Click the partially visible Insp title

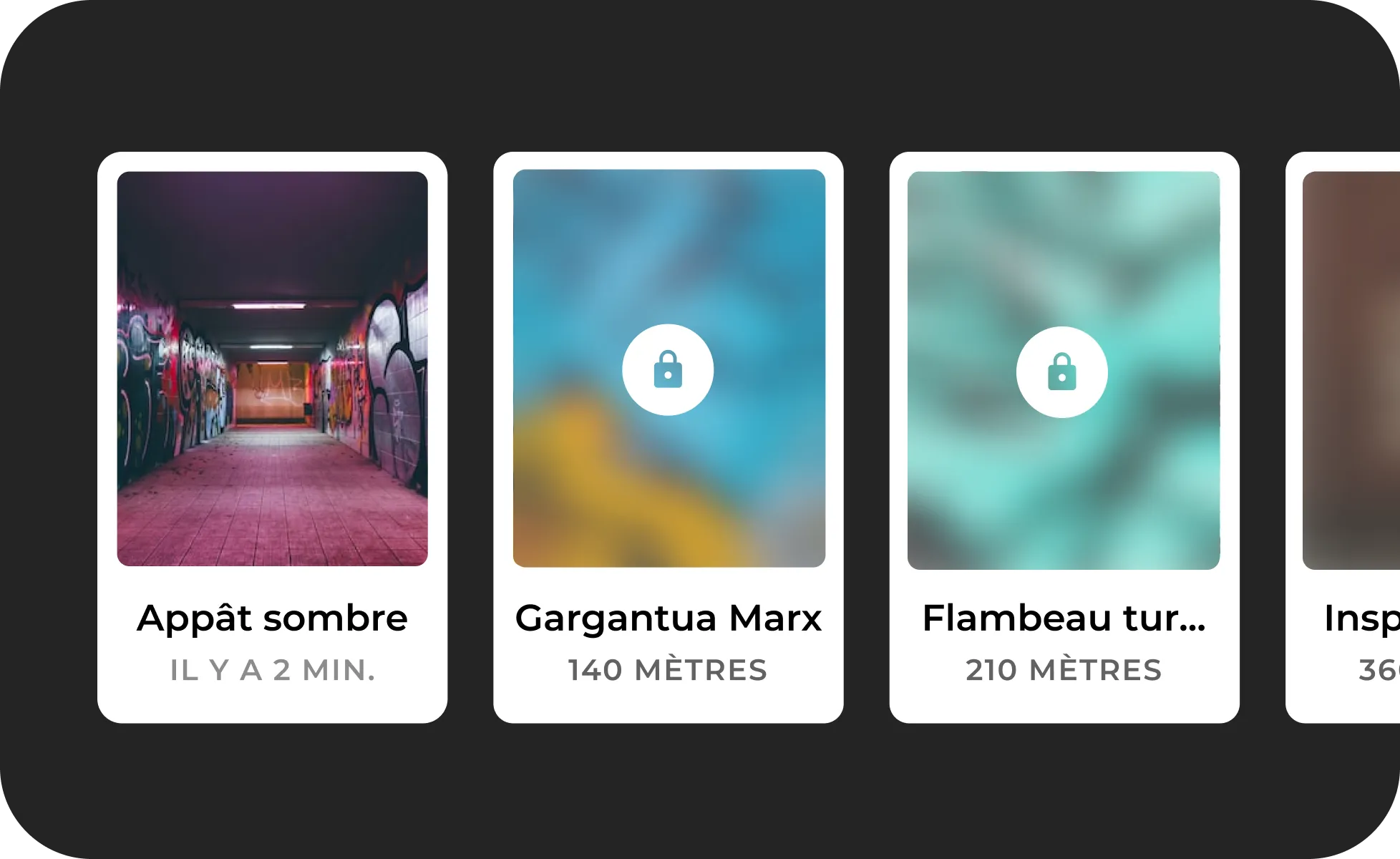click(x=1362, y=618)
